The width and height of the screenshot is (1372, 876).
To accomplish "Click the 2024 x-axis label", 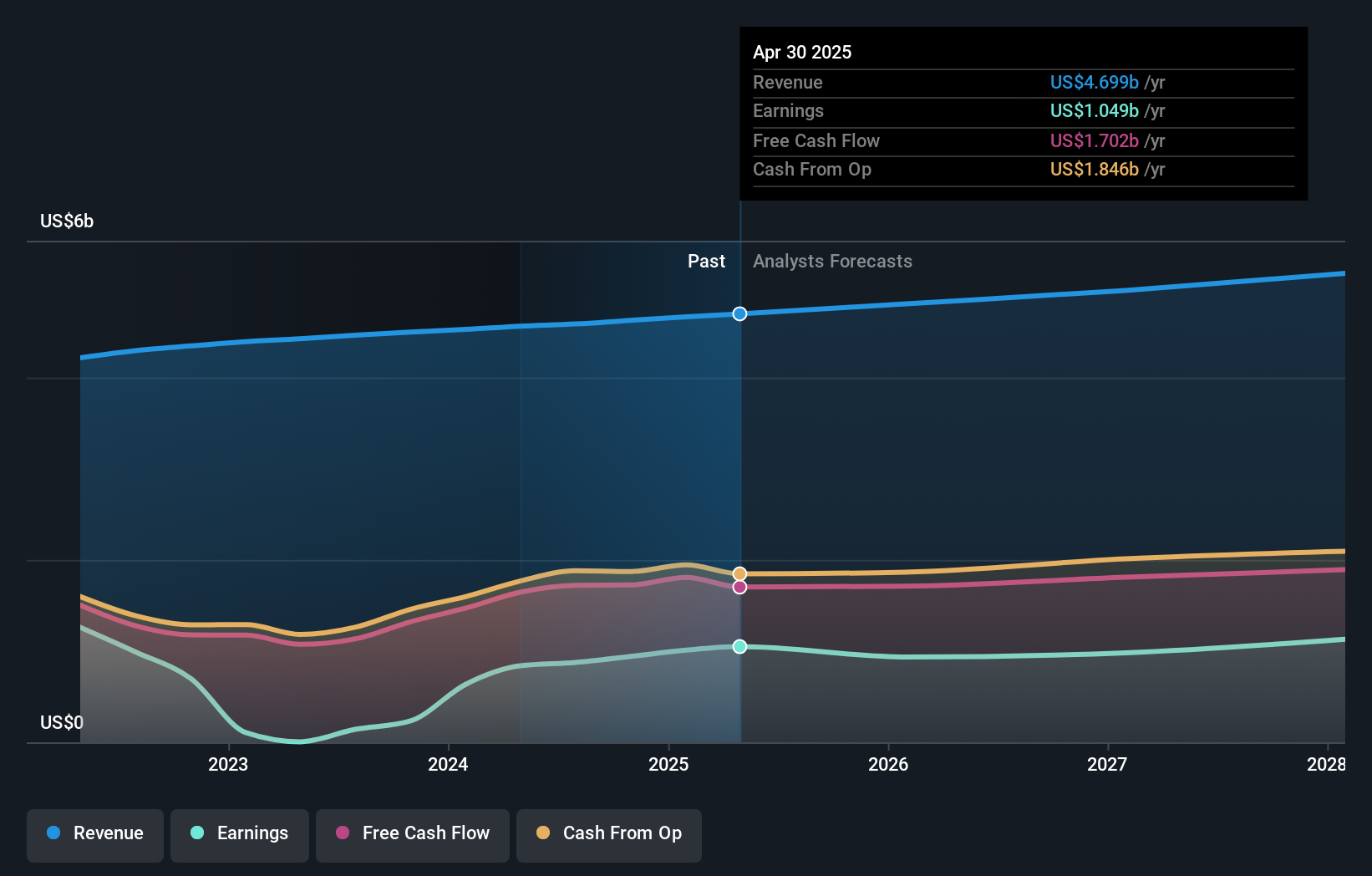I will tap(448, 764).
